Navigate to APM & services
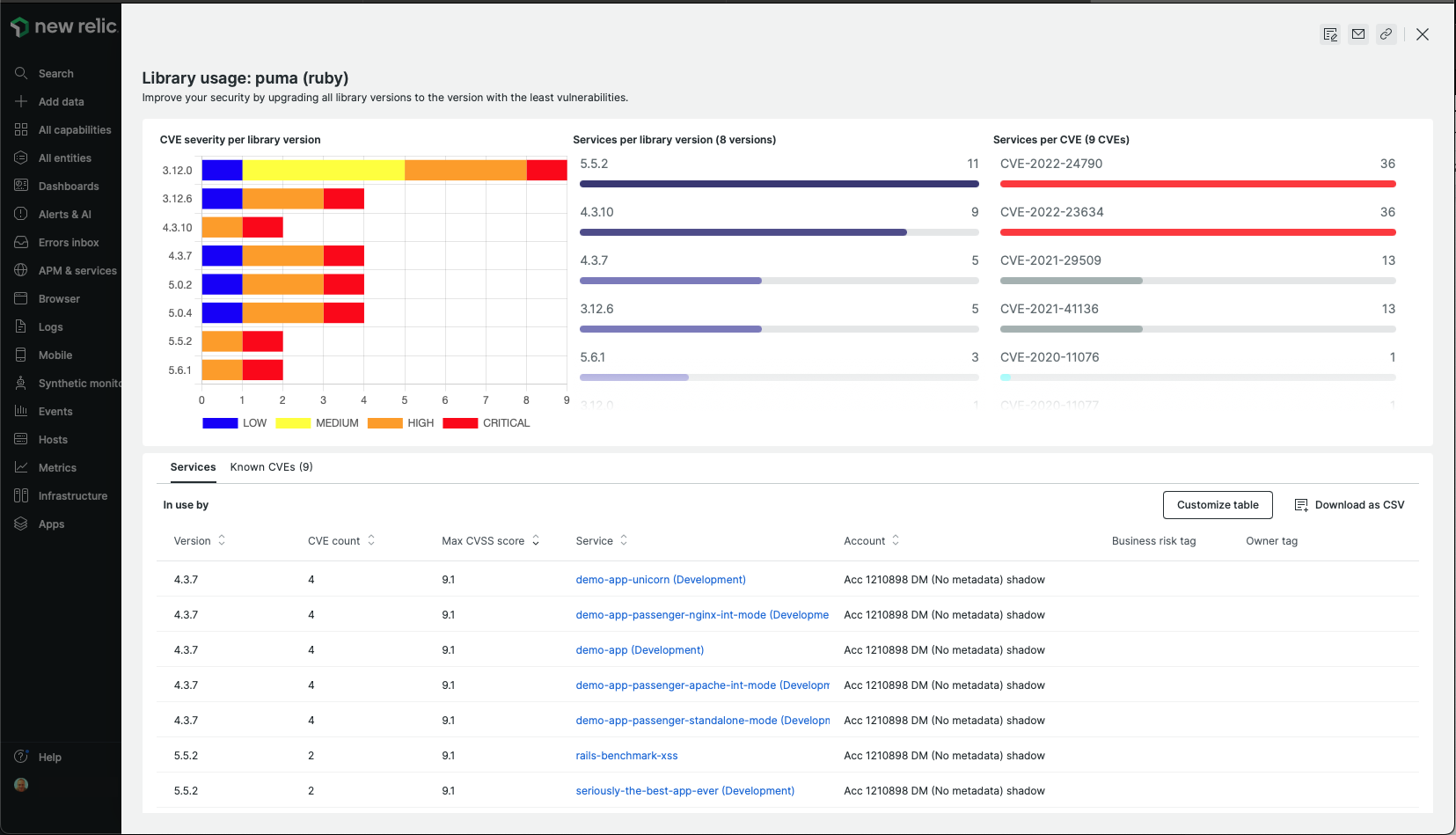 pyautogui.click(x=77, y=270)
